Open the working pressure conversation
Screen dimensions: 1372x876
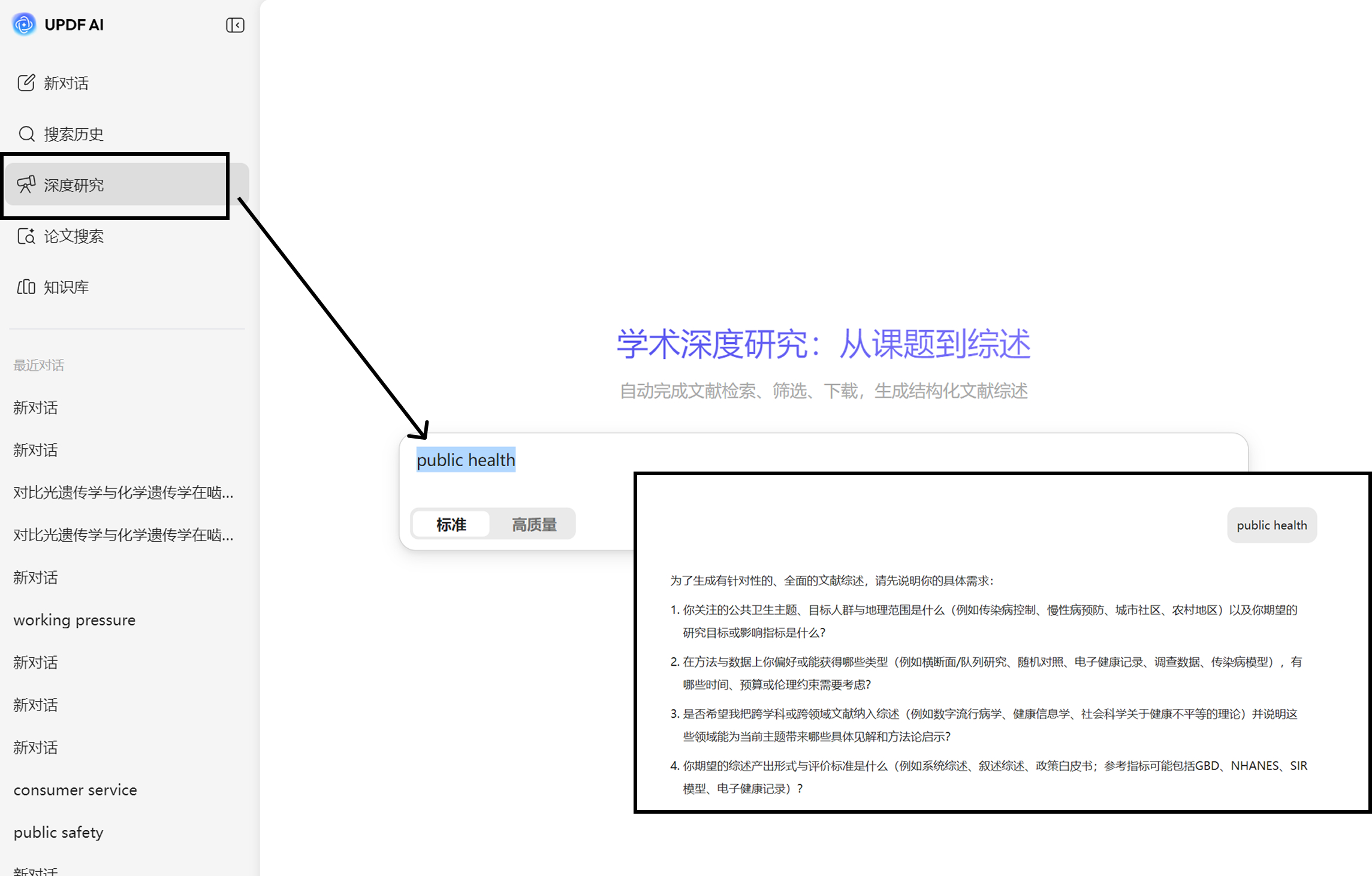[x=74, y=620]
